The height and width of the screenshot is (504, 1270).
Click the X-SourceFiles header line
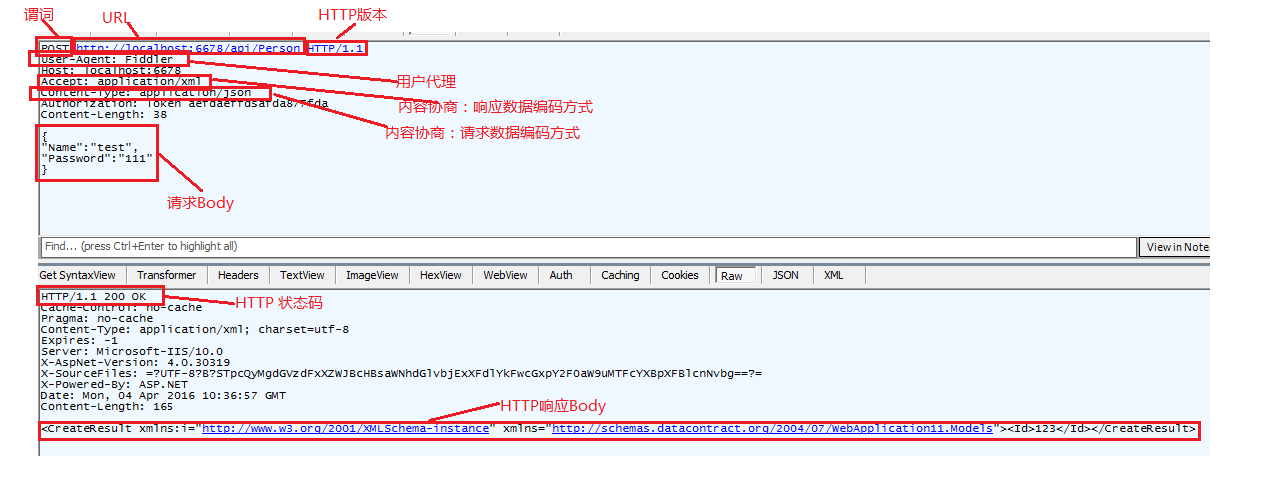[401, 373]
